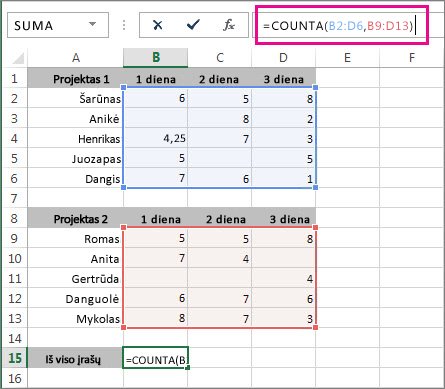This screenshot has height=389, width=445.
Task: Click blue range handle at D6 corner
Action: point(315,187)
